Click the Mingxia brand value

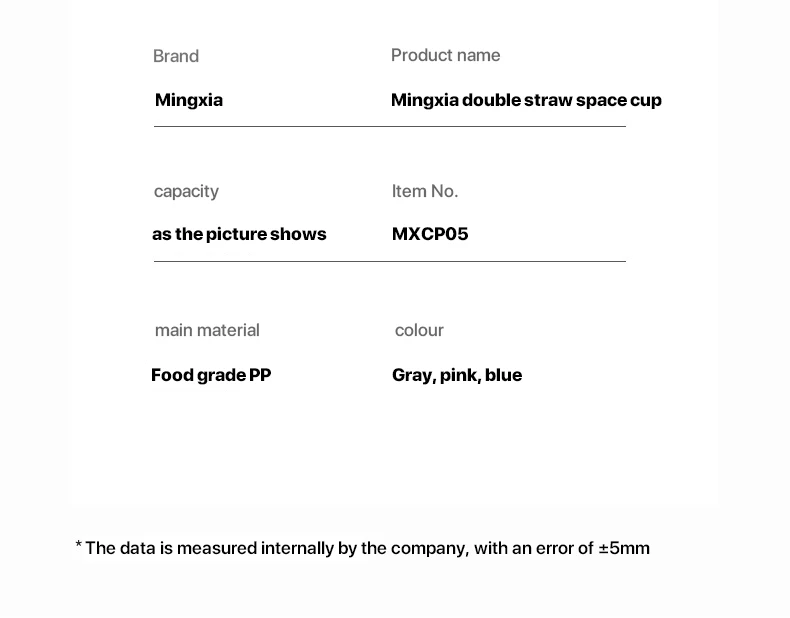point(189,100)
